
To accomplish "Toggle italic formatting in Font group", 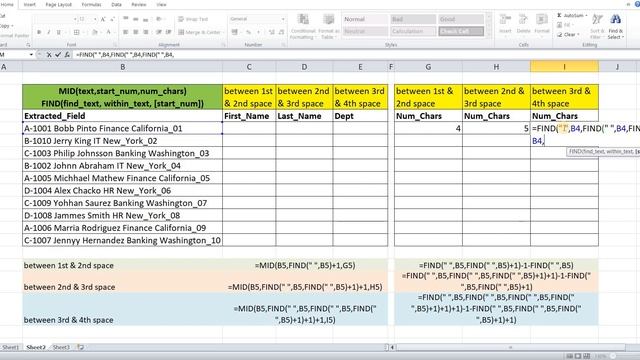I will pyautogui.click(x=49, y=32).
